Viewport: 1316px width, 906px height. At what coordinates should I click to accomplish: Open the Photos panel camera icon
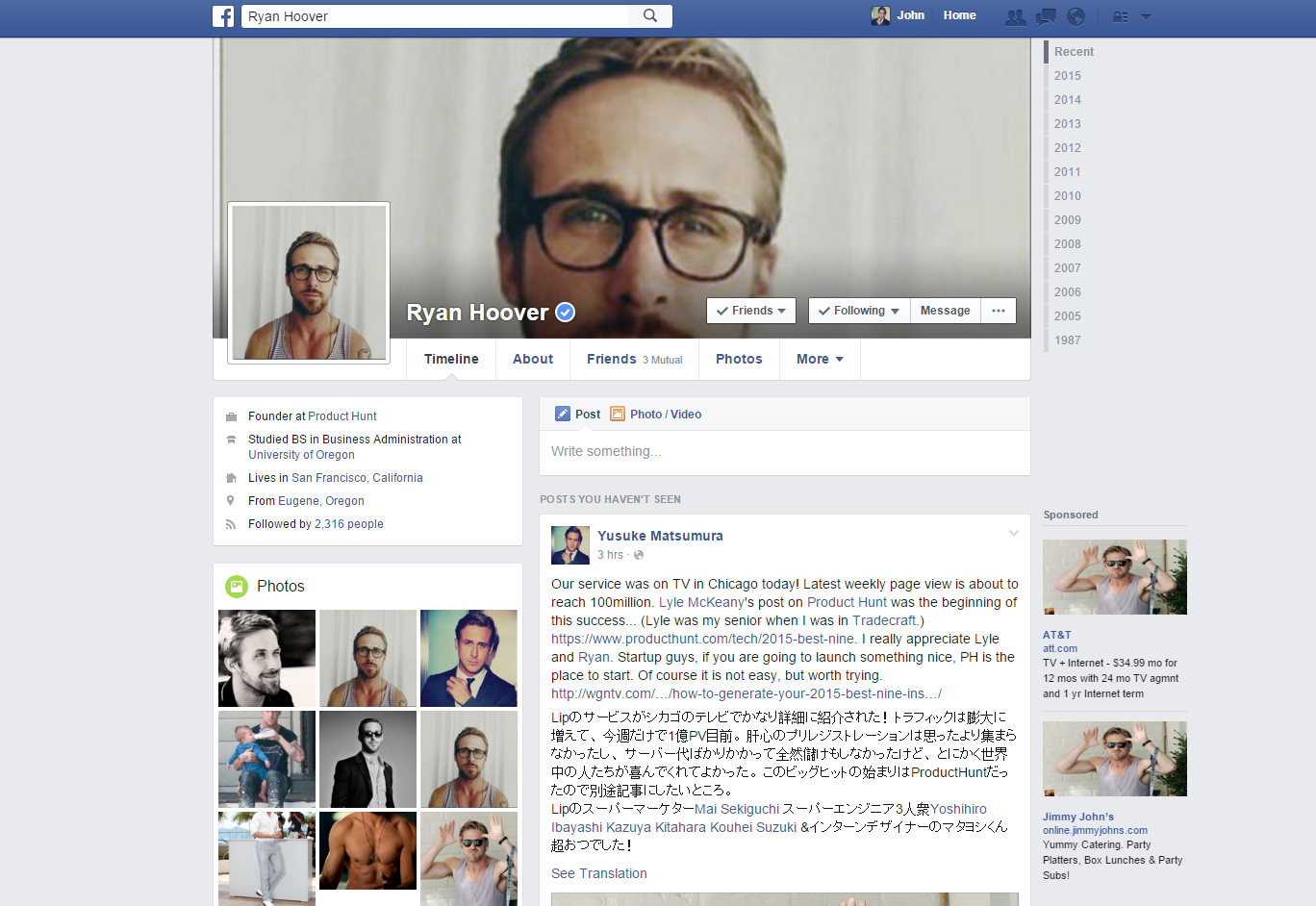(x=237, y=586)
